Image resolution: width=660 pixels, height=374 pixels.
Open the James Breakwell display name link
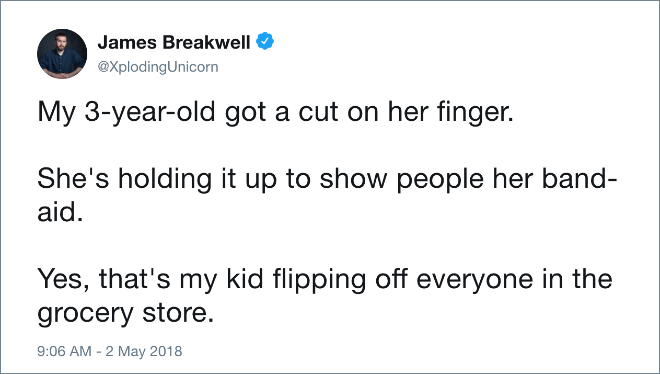174,42
